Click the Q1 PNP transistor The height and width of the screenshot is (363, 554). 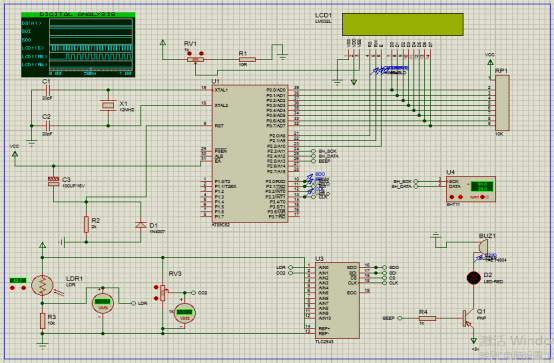468,318
